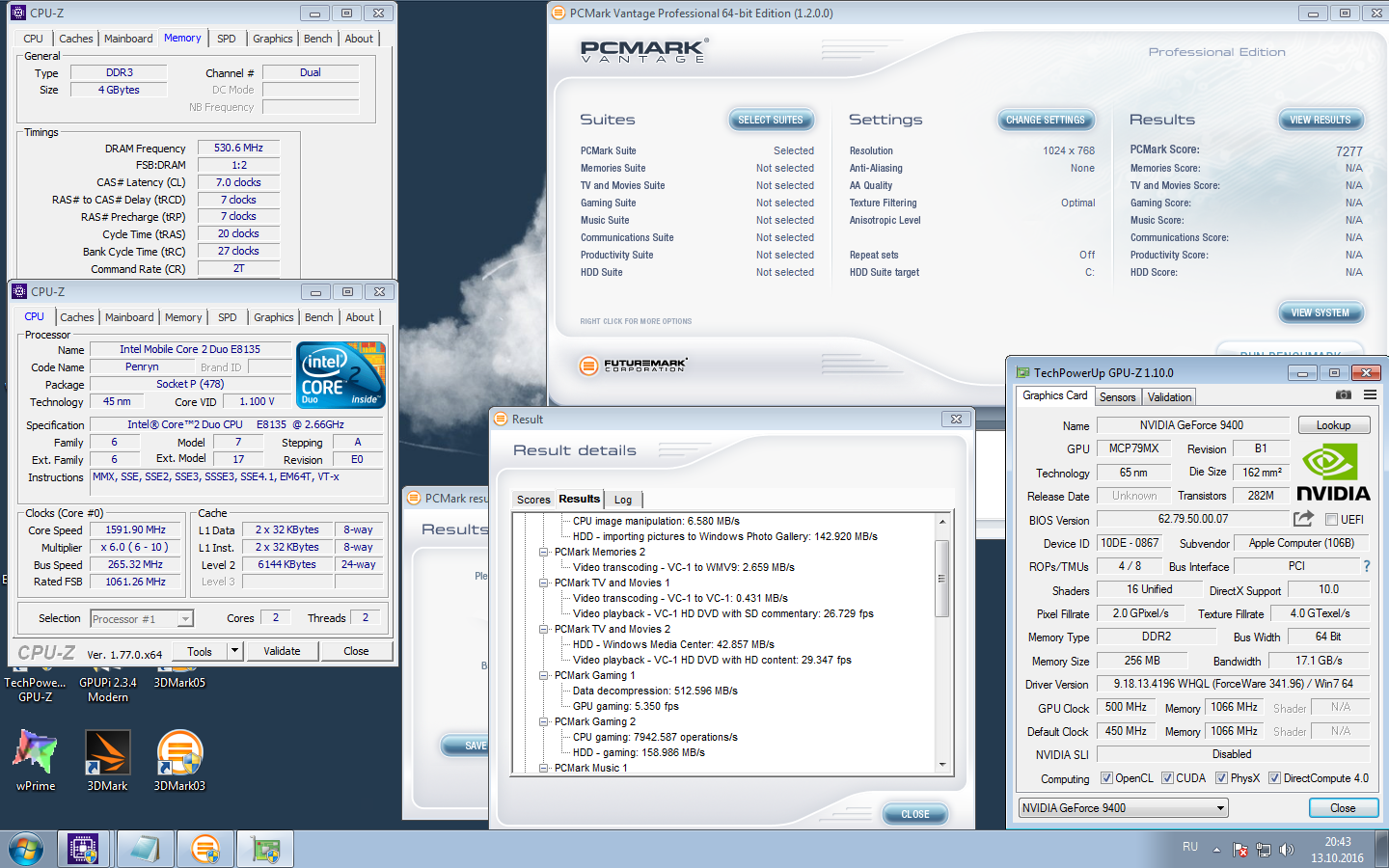The width and height of the screenshot is (1389, 868).
Task: Click the 'CPU gaming: 7942.587 operations/s' result row
Action: coord(655,738)
